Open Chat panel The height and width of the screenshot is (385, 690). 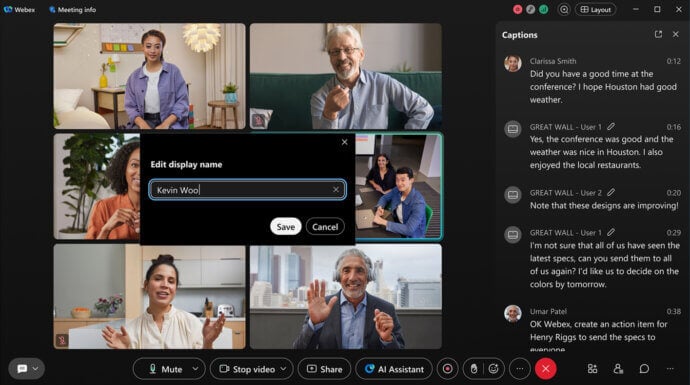pyautogui.click(x=644, y=369)
